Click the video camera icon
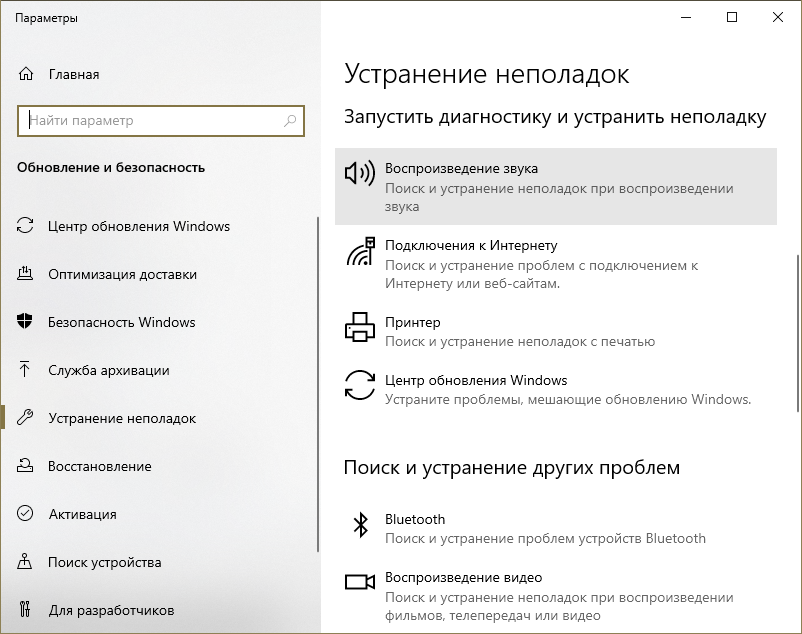This screenshot has width=802, height=634. [359, 582]
